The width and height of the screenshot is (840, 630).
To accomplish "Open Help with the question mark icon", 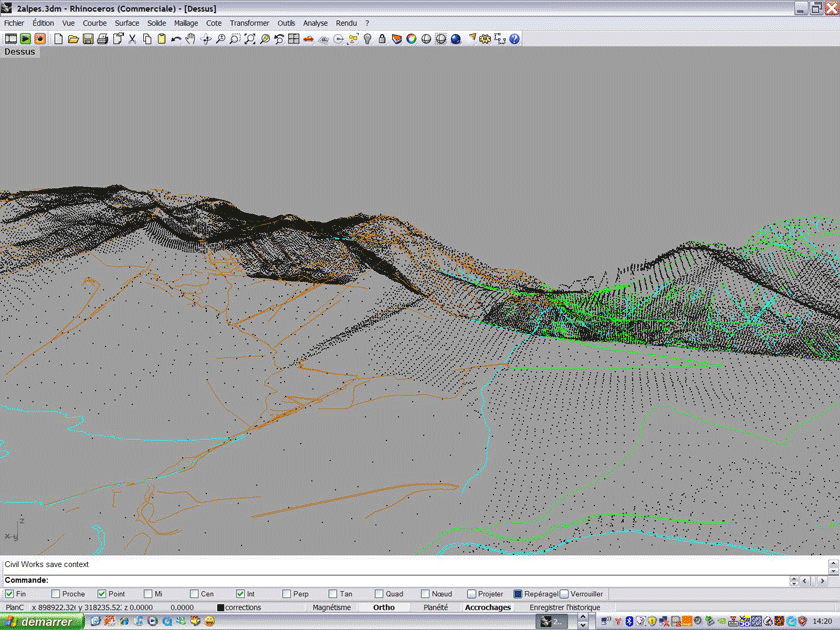I will (x=515, y=39).
